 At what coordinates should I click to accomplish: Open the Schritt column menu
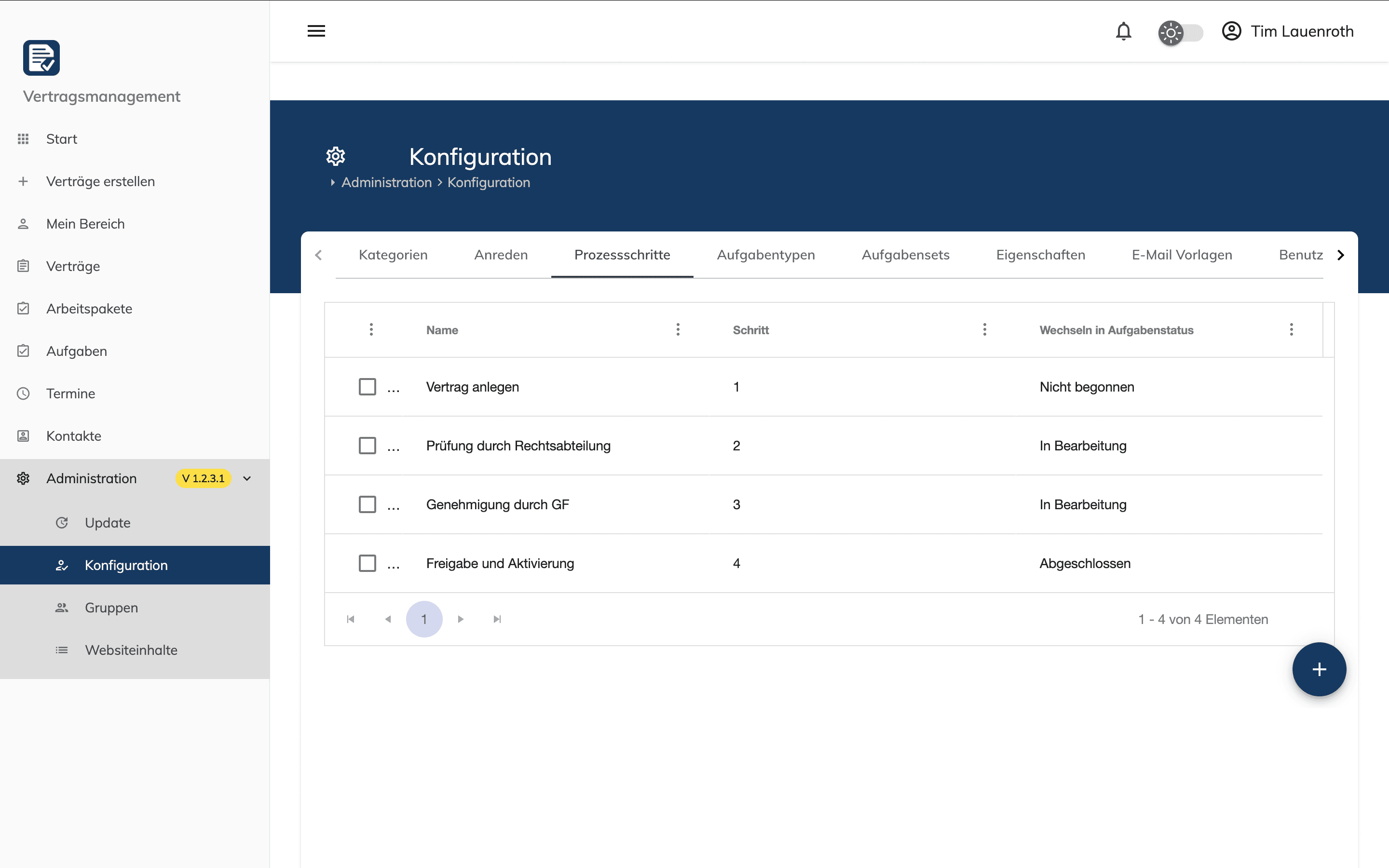[x=984, y=329]
